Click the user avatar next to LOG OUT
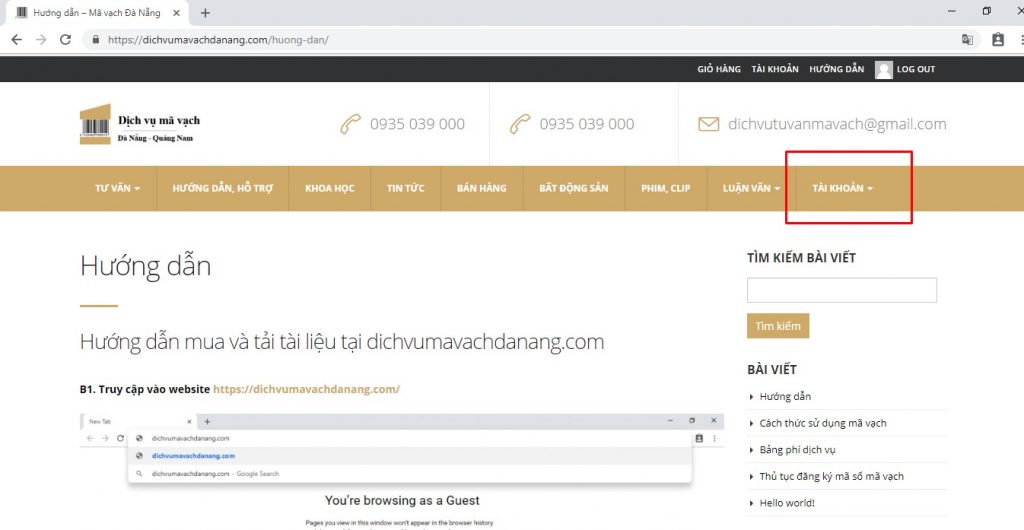 tap(883, 69)
